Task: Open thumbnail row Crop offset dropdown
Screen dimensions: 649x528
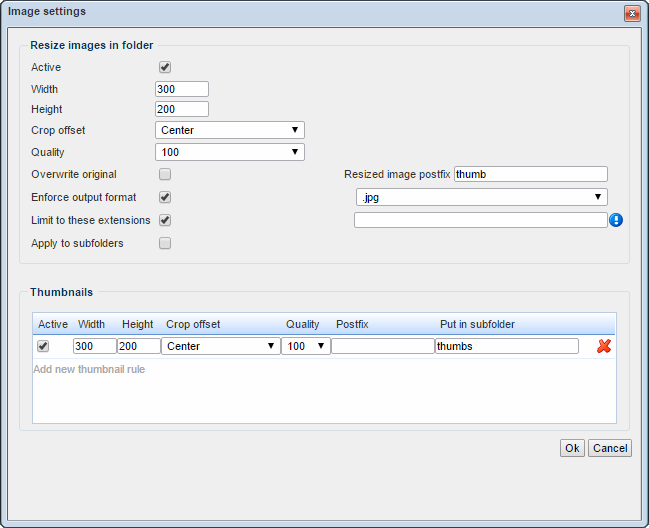Action: click(220, 346)
